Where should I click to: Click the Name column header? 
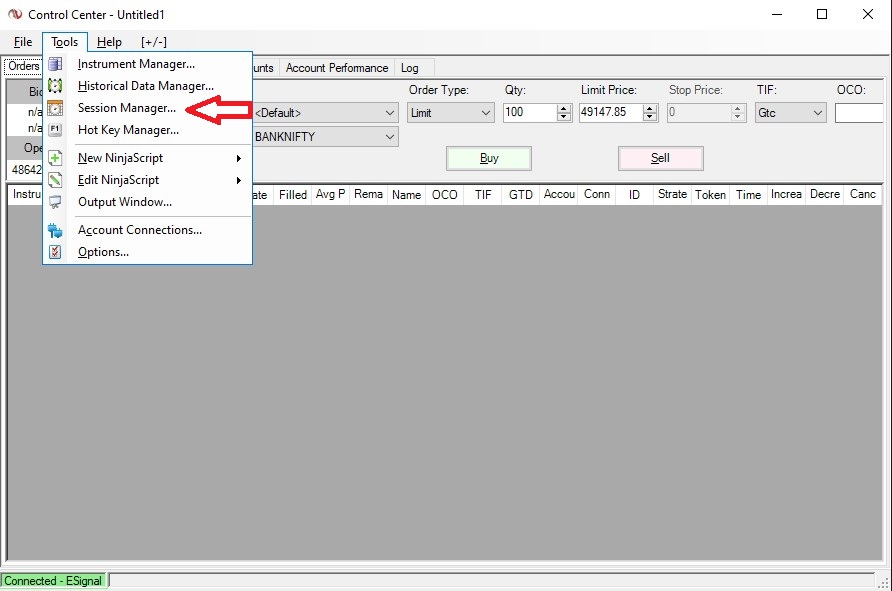click(x=407, y=195)
